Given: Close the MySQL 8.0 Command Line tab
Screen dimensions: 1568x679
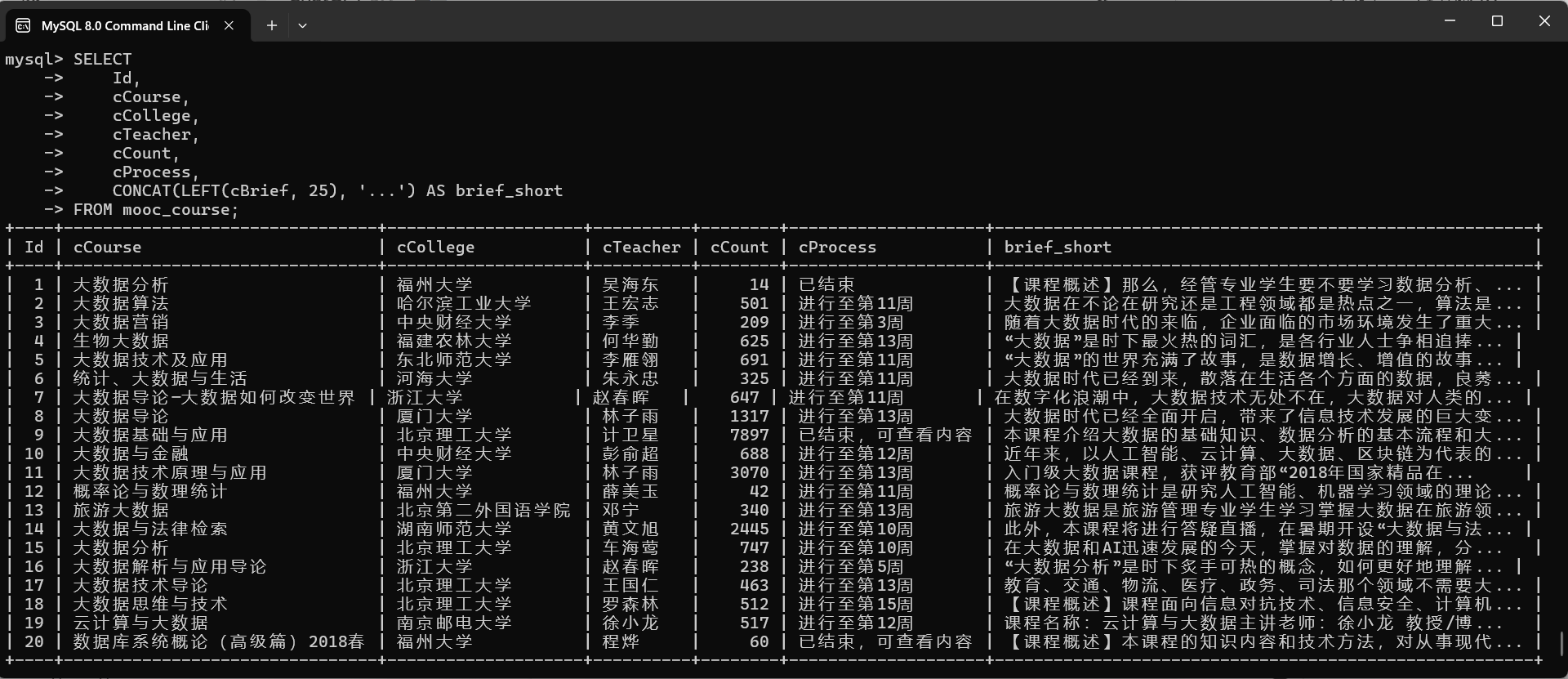Looking at the screenshot, I should coord(229,25).
